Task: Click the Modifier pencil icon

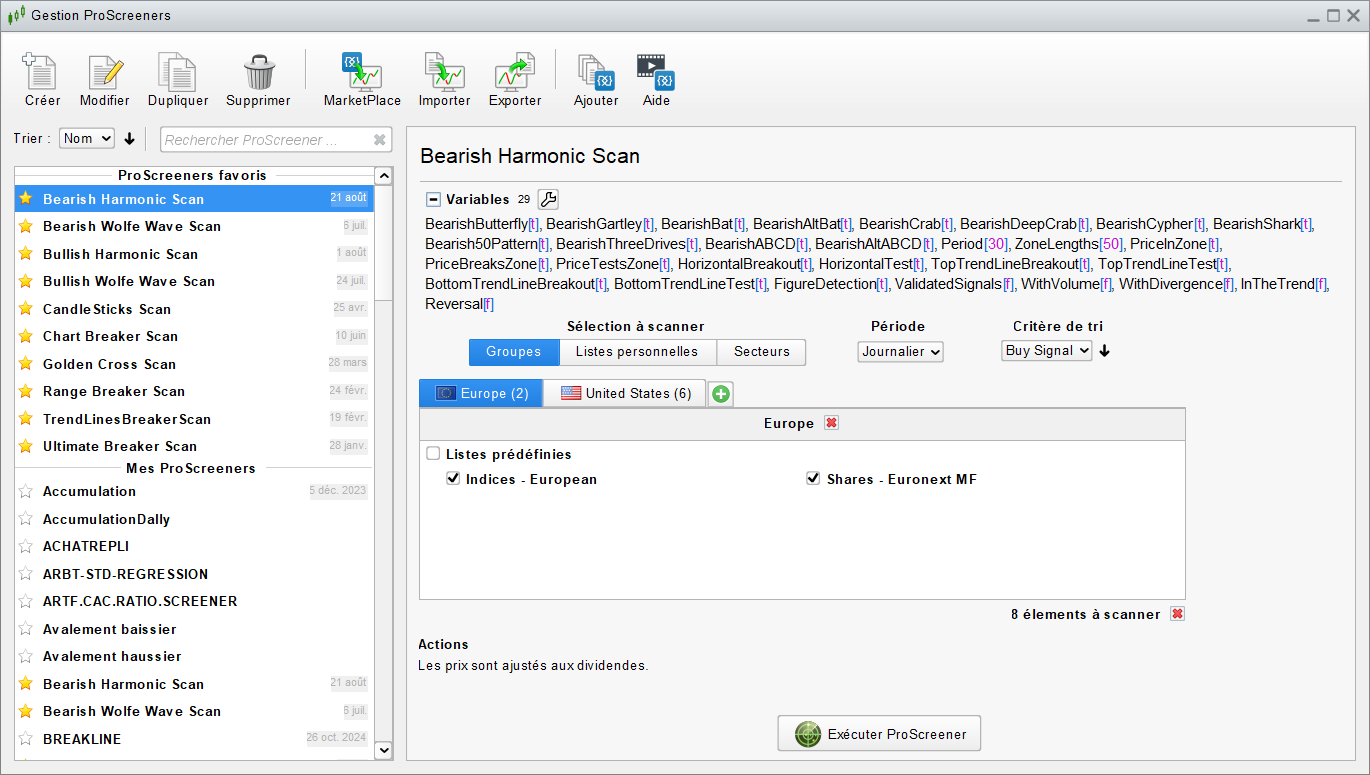Action: pyautogui.click(x=104, y=73)
